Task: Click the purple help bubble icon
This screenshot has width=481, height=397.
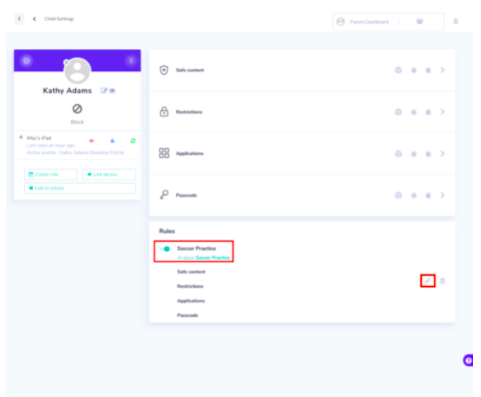Action: point(468,360)
